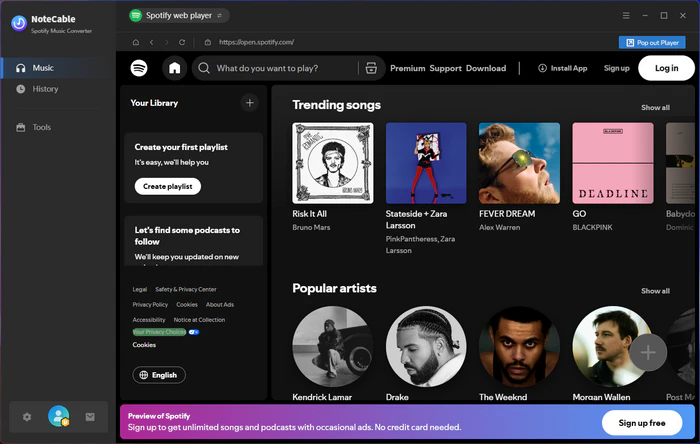Click the search magnifier icon
The image size is (700, 444).
[x=204, y=68]
